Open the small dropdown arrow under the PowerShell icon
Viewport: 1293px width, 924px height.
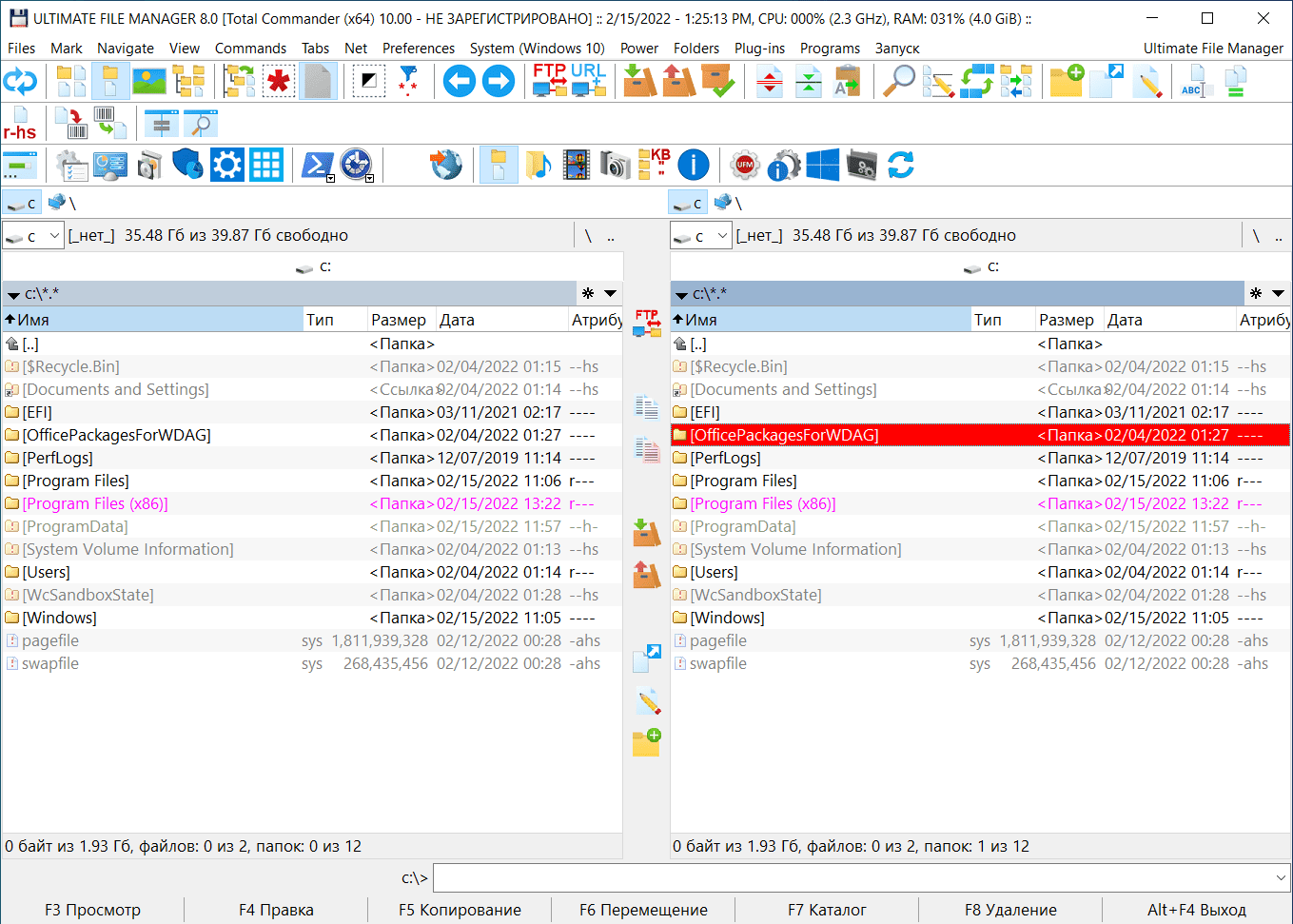(x=330, y=178)
